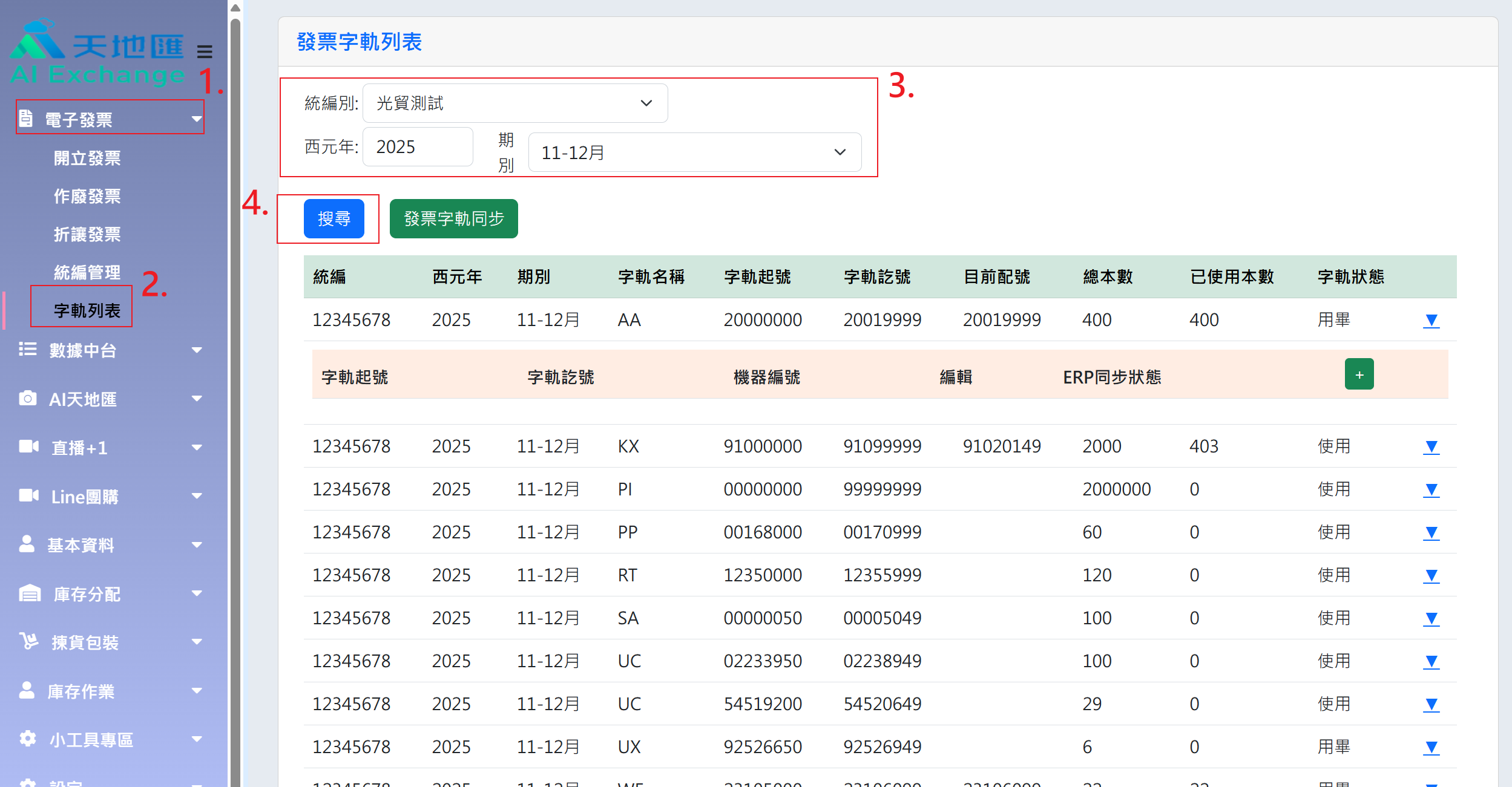Viewport: 1512px width, 787px height.
Task: Open the 統編別 dropdown
Action: click(514, 103)
